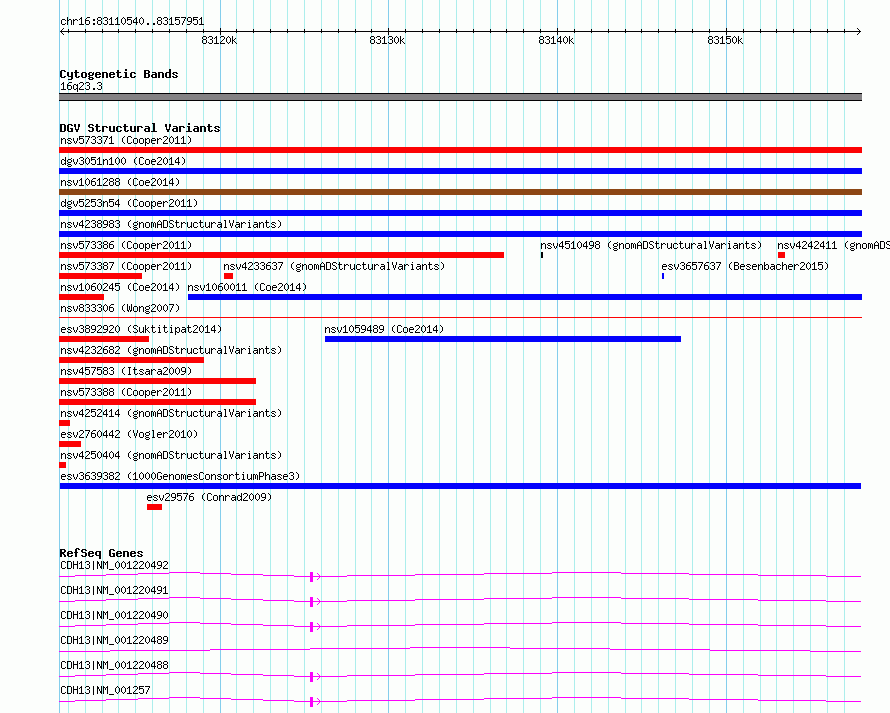Screen dimensions: 890x713
Task: Click exon marker on CDH13|NM_001220490 track
Action: tap(312, 627)
